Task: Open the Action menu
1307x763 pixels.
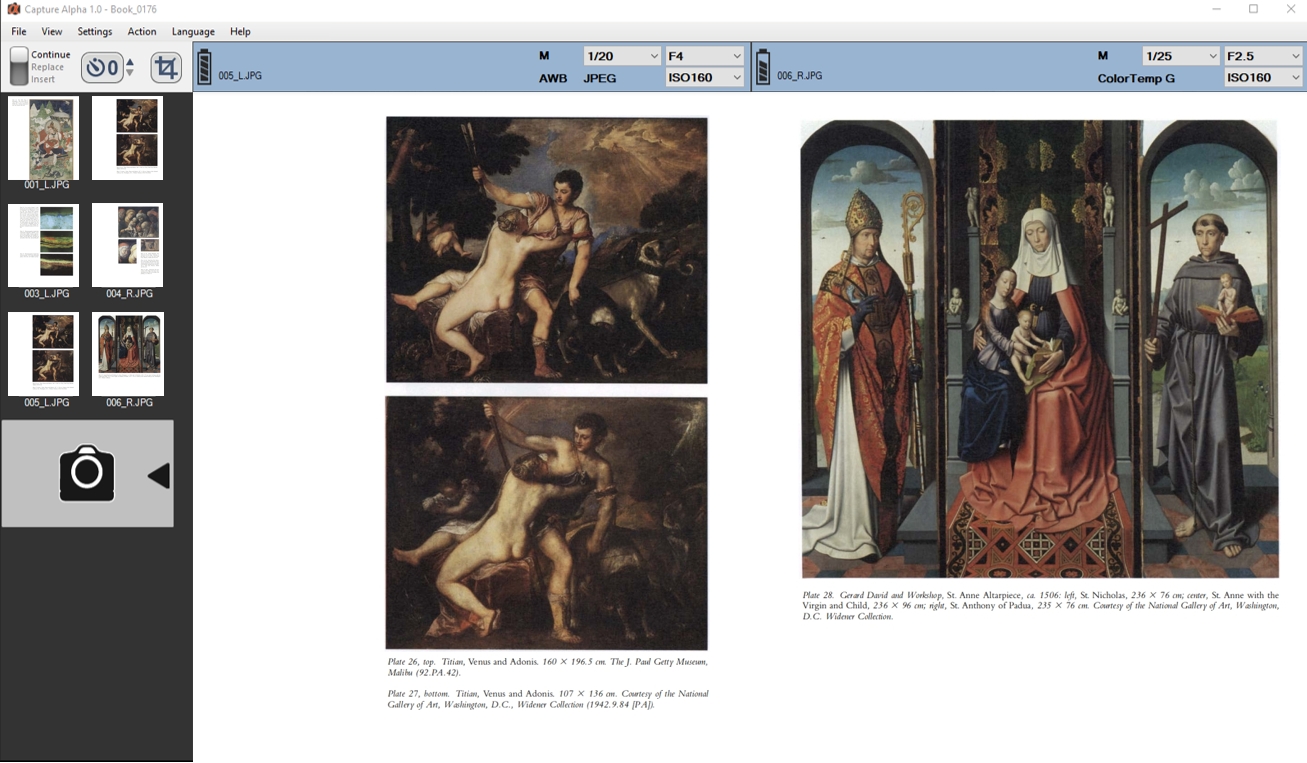Action: tap(142, 32)
